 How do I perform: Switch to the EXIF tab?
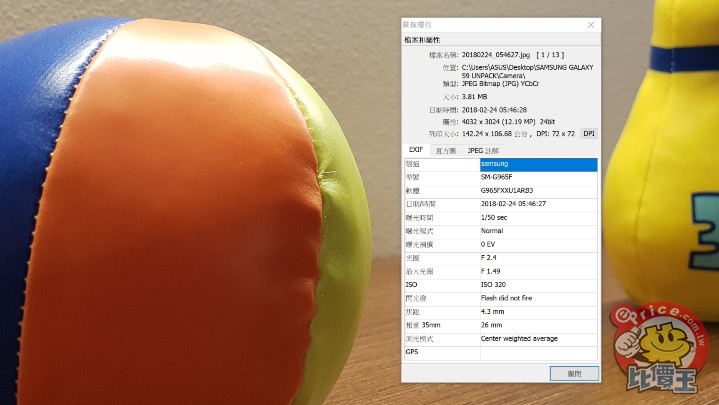pyautogui.click(x=415, y=150)
